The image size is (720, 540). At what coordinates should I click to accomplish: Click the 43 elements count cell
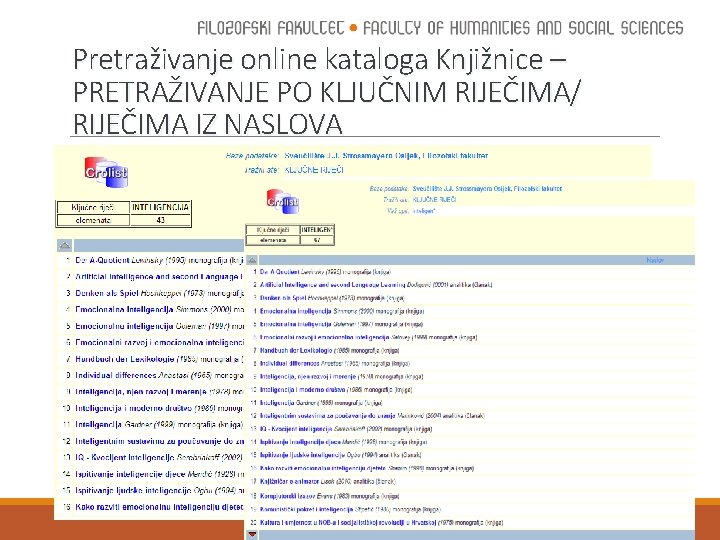point(160,220)
